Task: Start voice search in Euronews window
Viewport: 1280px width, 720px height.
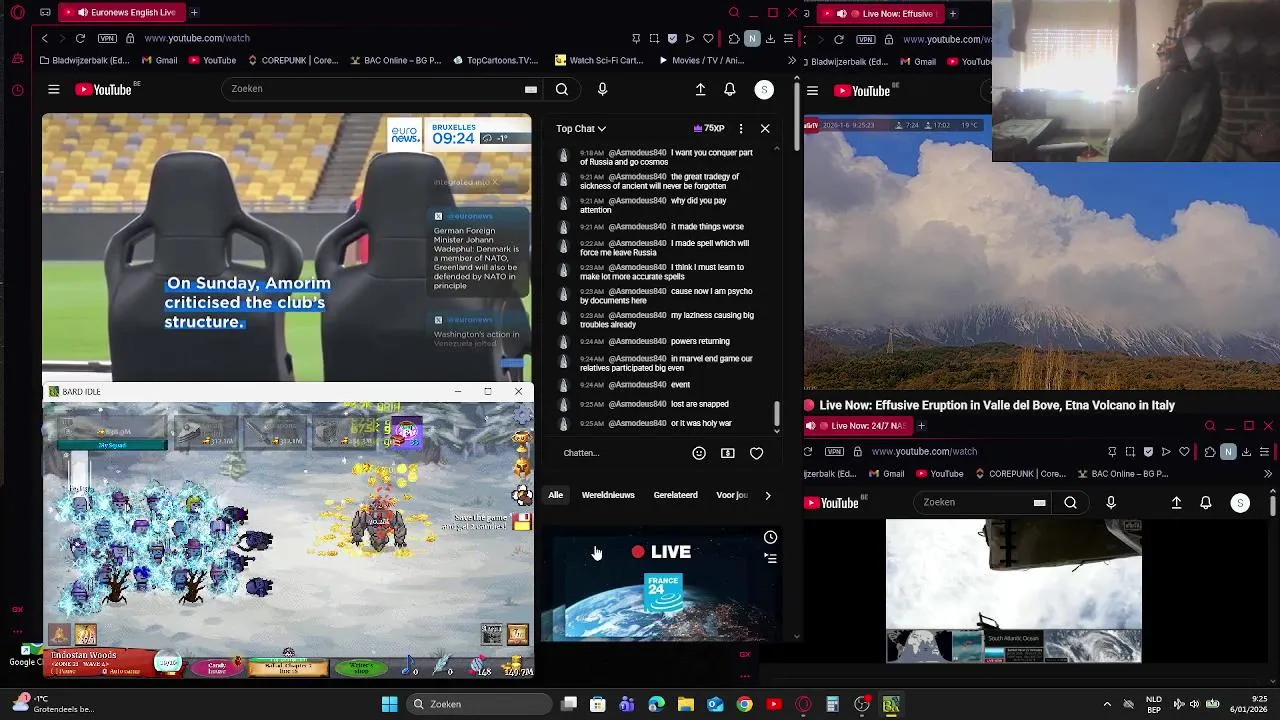Action: pyautogui.click(x=602, y=90)
